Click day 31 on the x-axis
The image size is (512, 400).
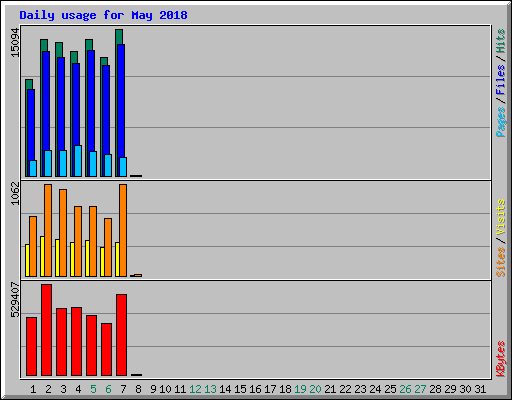(480, 389)
